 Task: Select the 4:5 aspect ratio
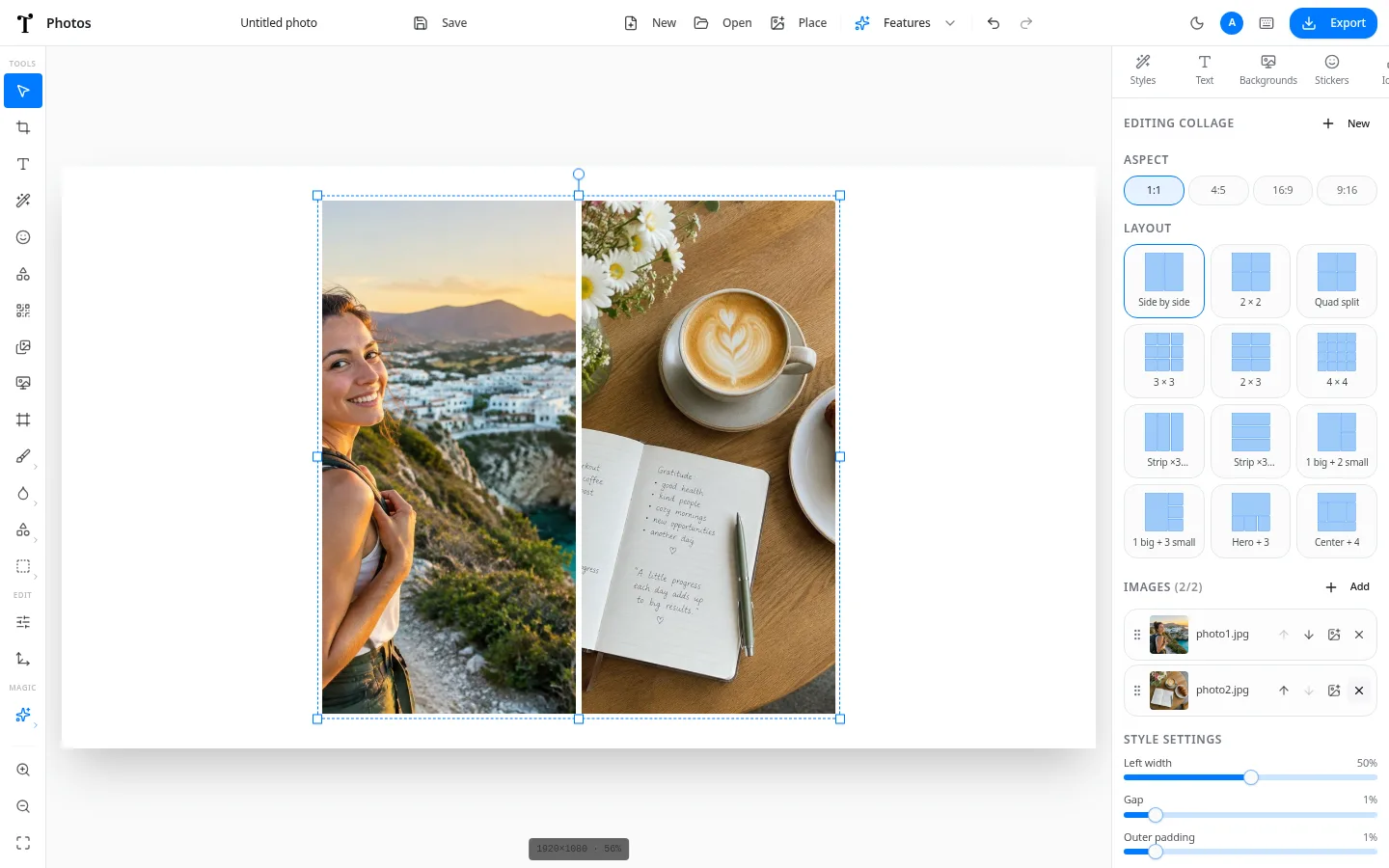click(1218, 190)
